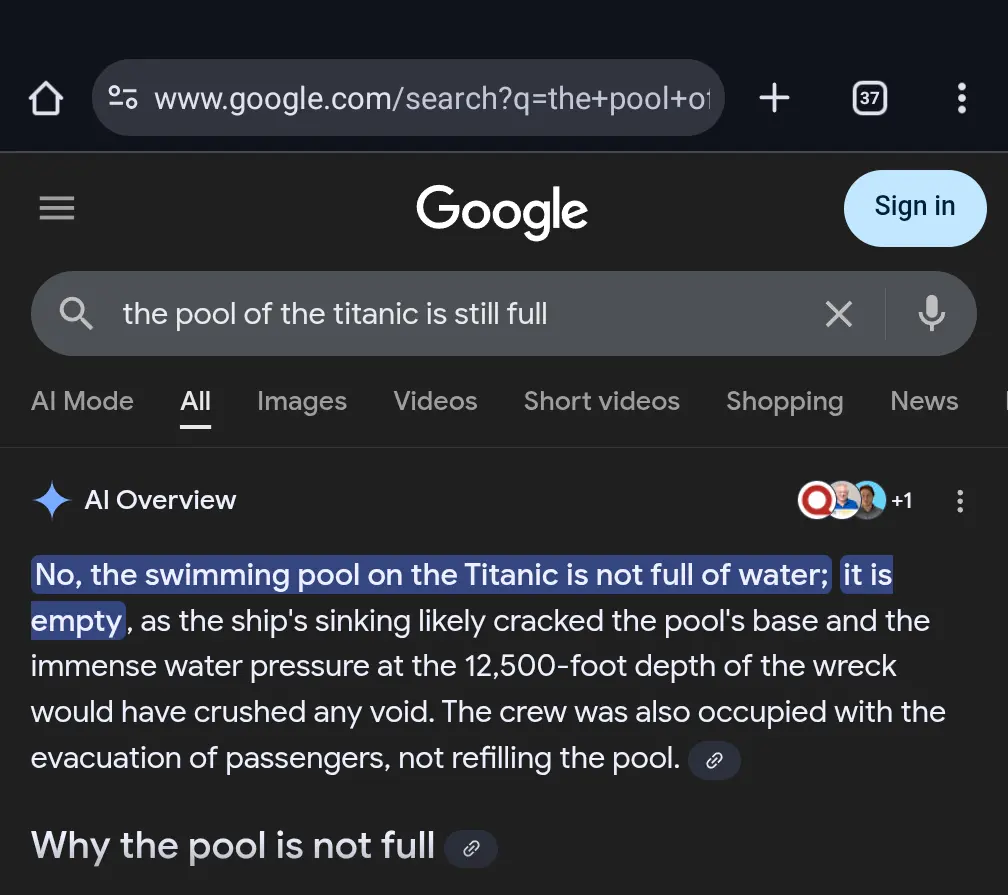The width and height of the screenshot is (1008, 895).
Task: Tap the browser home icon
Action: point(46,98)
